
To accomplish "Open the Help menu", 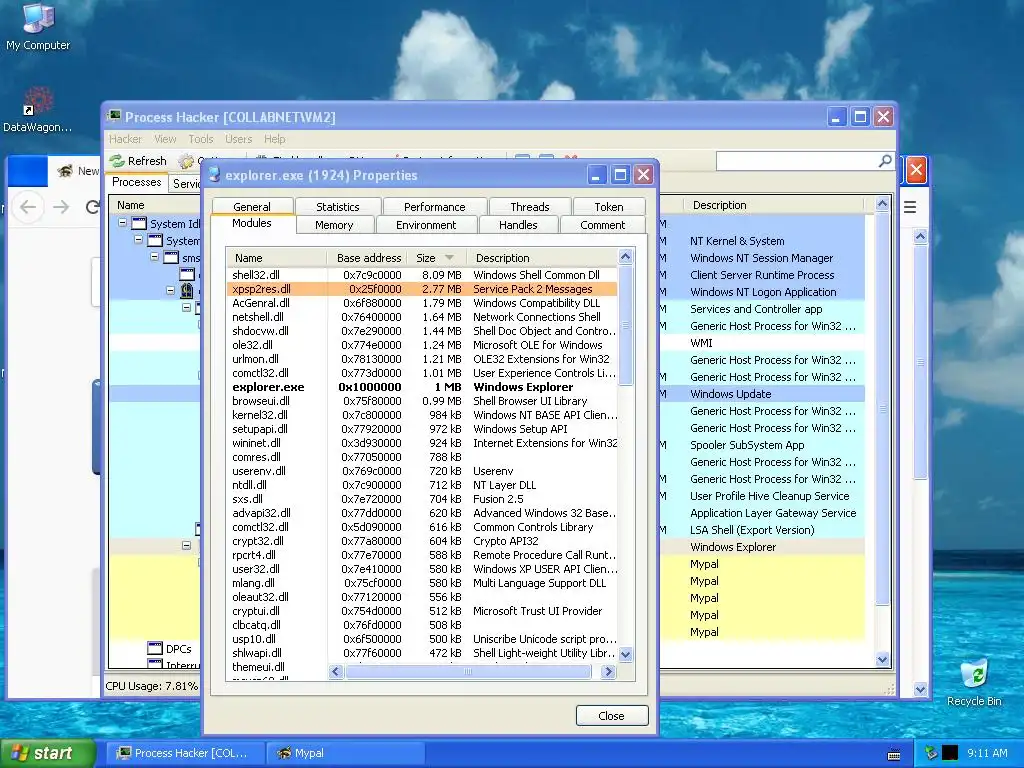I will tap(274, 139).
